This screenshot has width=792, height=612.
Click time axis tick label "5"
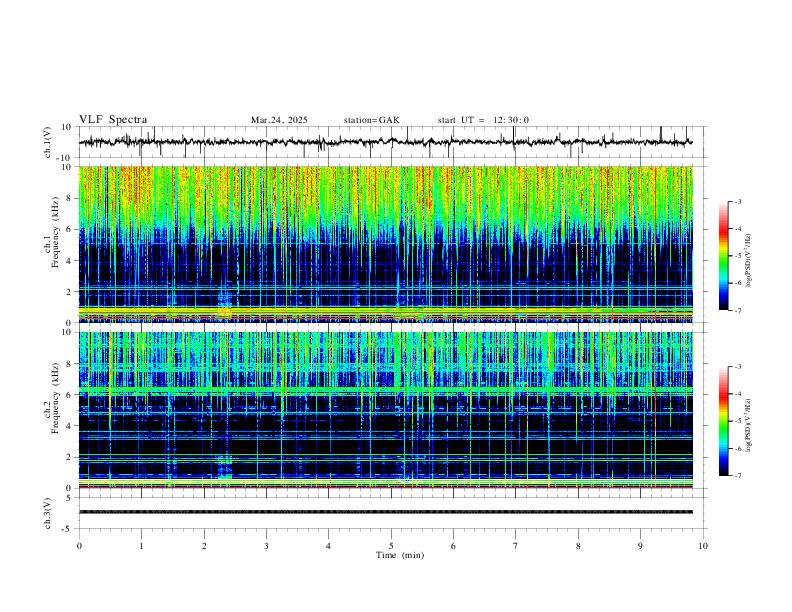point(391,546)
